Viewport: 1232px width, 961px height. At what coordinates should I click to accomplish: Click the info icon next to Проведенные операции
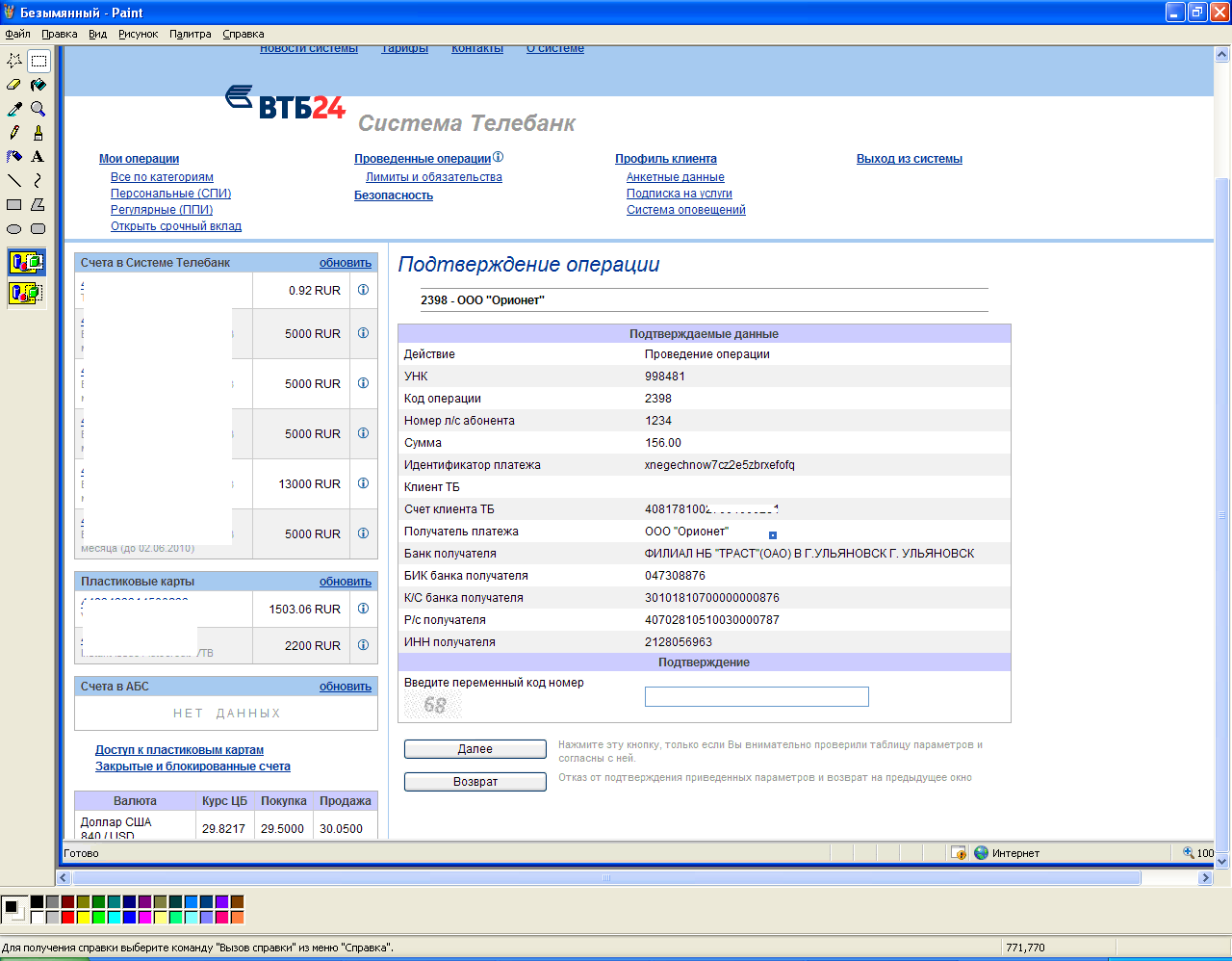coord(498,157)
